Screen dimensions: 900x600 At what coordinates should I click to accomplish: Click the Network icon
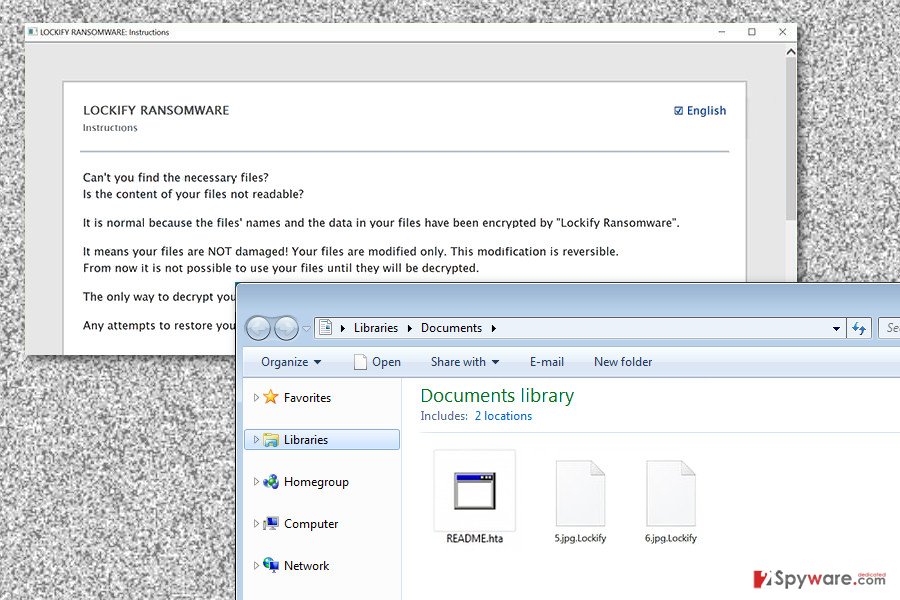tap(271, 565)
